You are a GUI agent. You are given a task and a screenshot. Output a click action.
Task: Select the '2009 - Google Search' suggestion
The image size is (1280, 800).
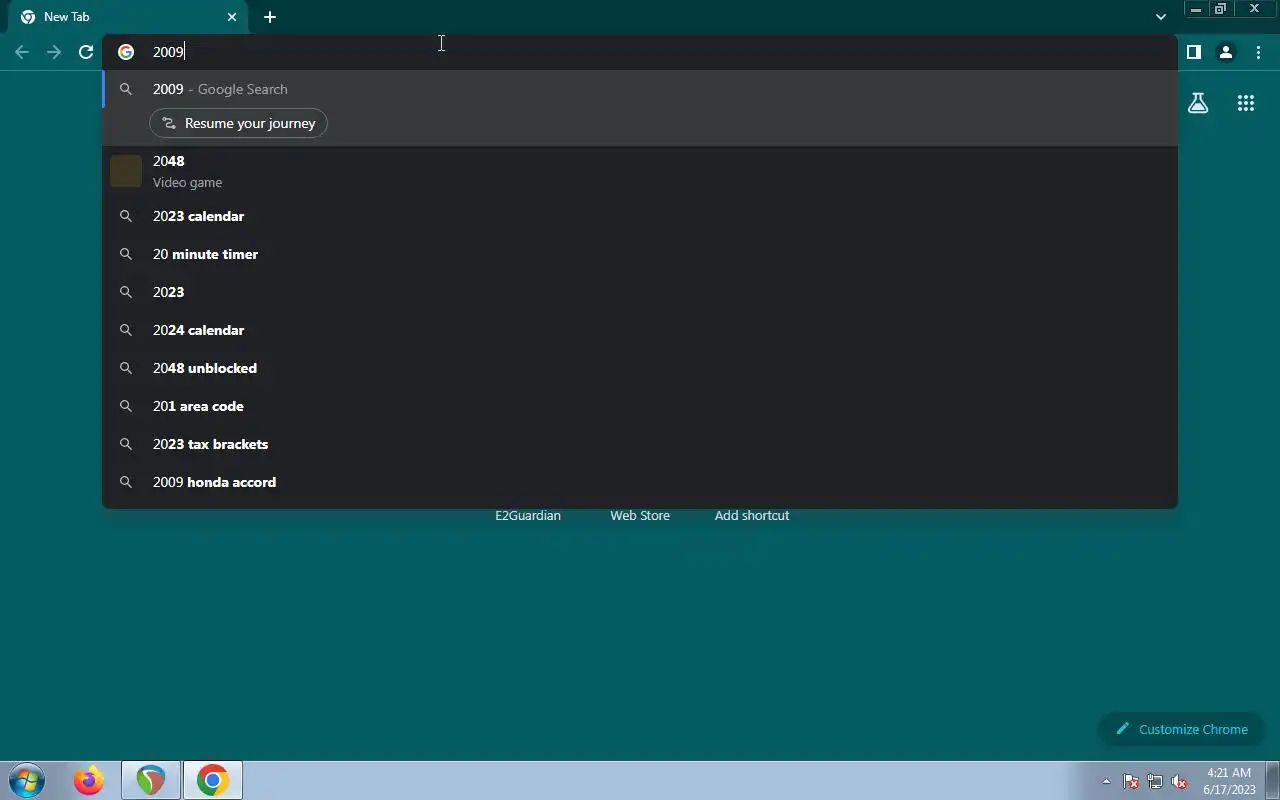(x=640, y=89)
